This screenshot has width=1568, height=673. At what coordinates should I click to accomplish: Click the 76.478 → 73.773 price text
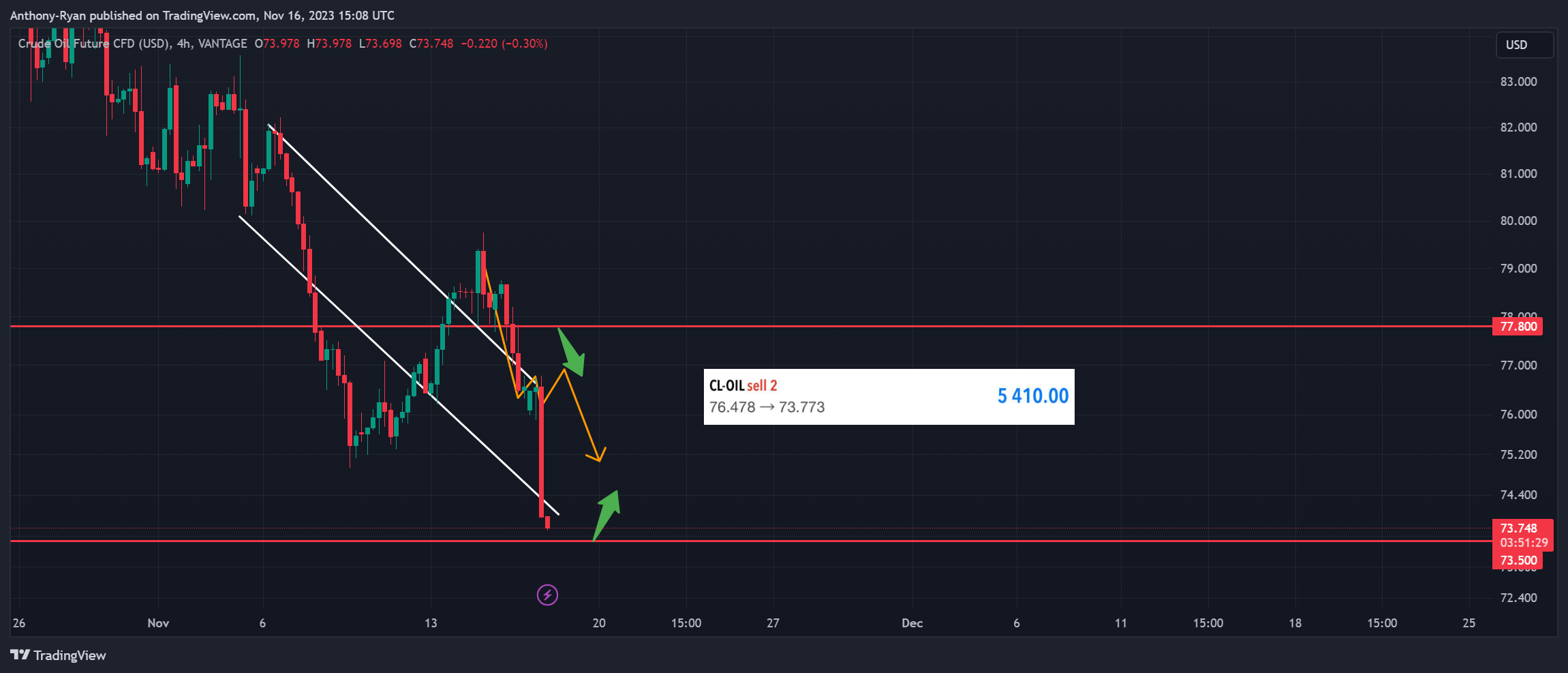767,407
